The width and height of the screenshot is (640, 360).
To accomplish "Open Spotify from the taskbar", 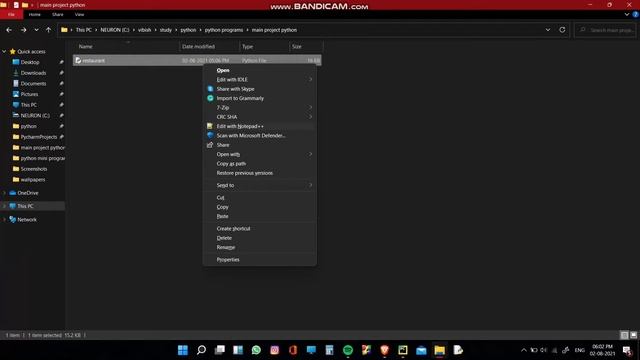I will point(348,350).
